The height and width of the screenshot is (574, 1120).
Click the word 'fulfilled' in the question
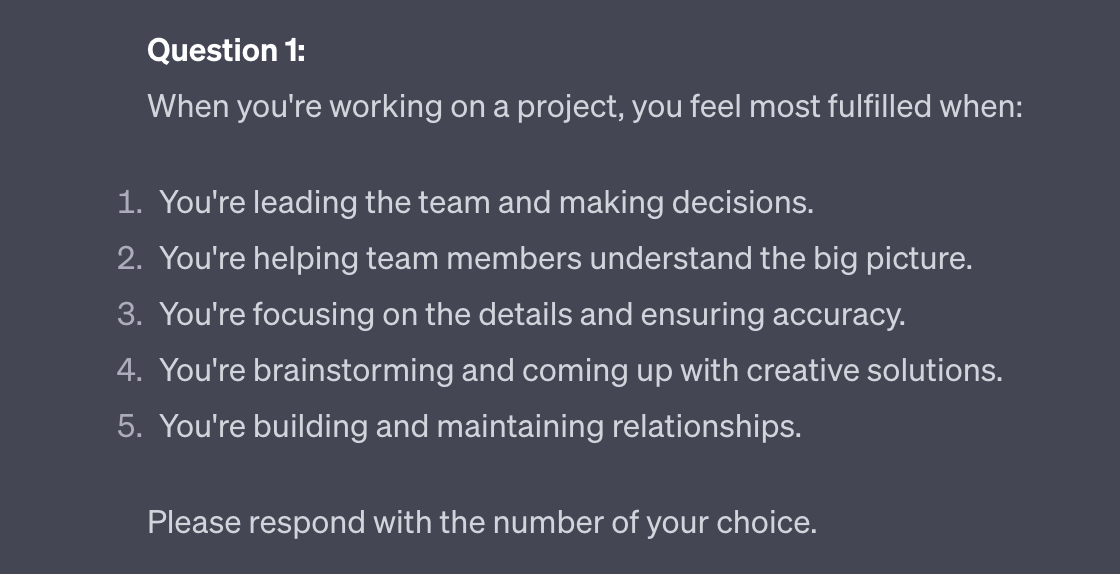(877, 106)
